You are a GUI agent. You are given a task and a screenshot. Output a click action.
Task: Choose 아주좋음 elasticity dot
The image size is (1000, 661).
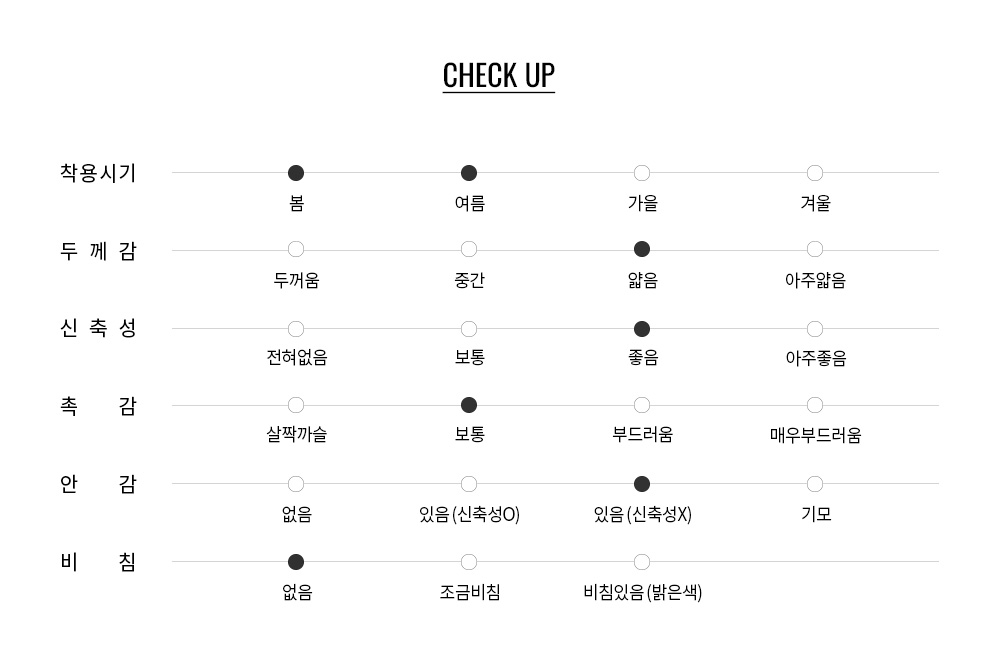point(815,329)
